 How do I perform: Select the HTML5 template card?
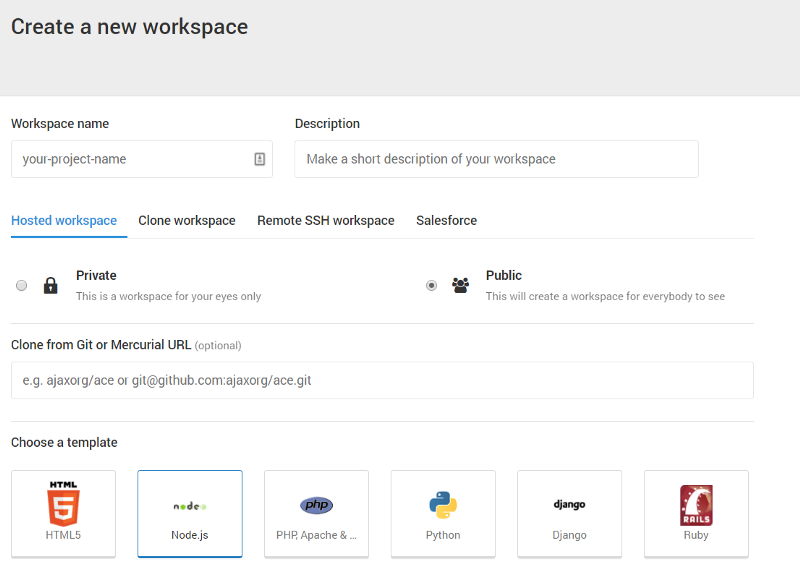coord(63,513)
